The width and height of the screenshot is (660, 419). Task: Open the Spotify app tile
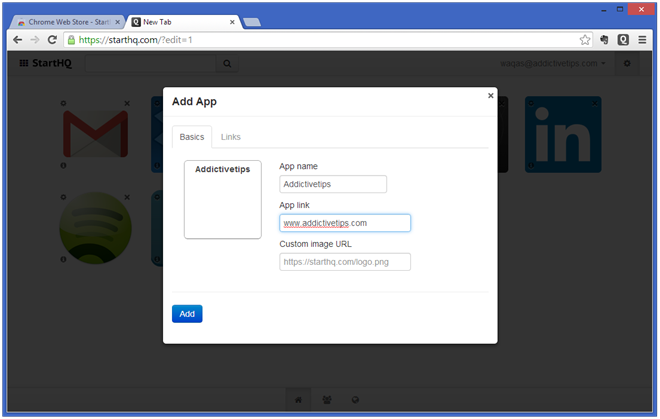[96, 228]
